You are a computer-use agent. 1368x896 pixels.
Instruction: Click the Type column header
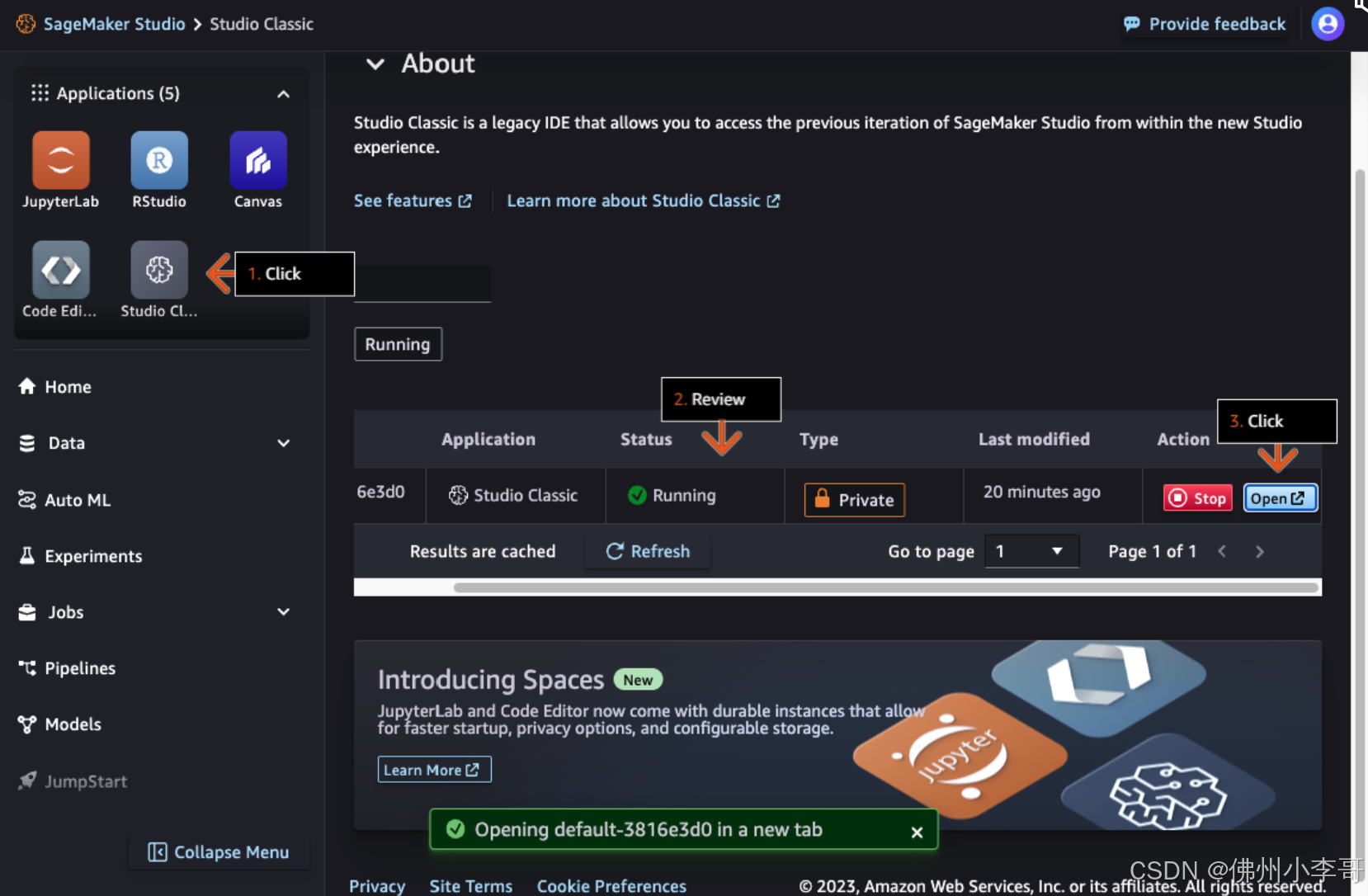pos(818,440)
